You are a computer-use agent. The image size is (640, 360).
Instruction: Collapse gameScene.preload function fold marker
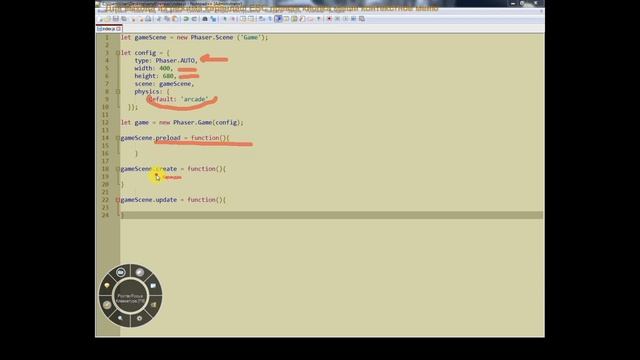pos(118,138)
